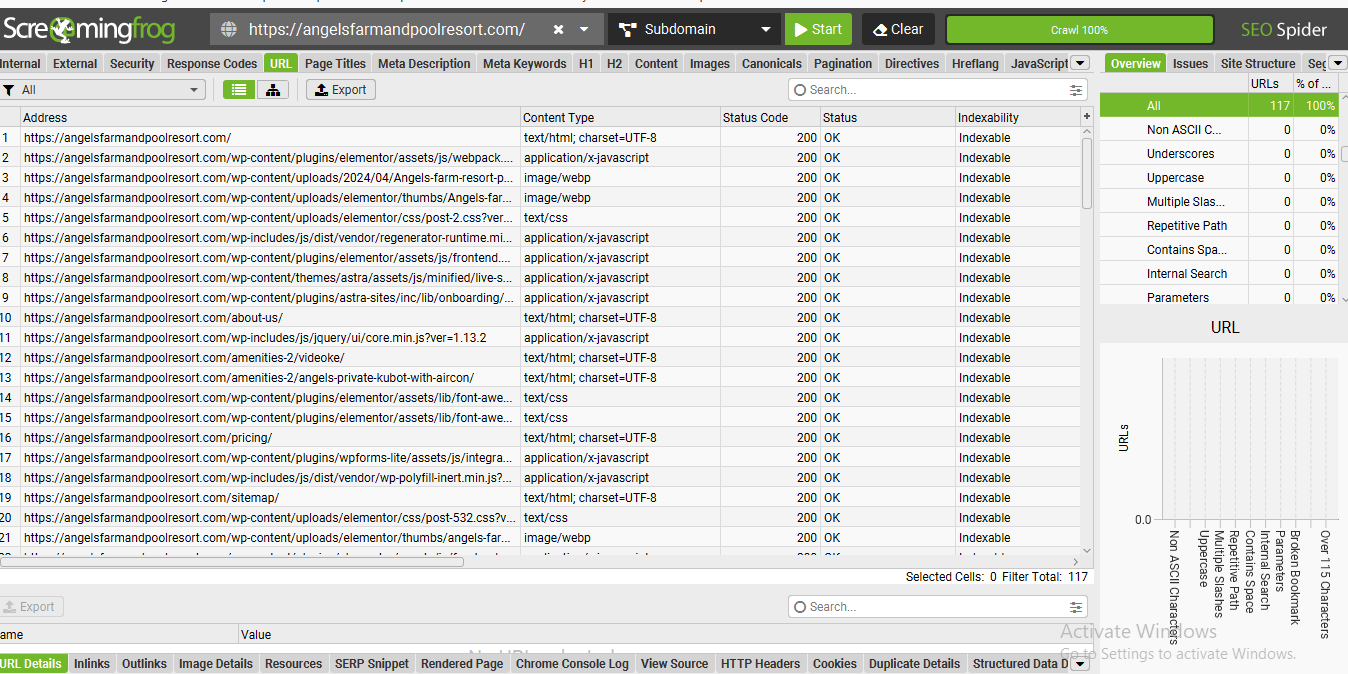Open the Rendered Page bottom tab
The width and height of the screenshot is (1348, 674).
pos(462,664)
